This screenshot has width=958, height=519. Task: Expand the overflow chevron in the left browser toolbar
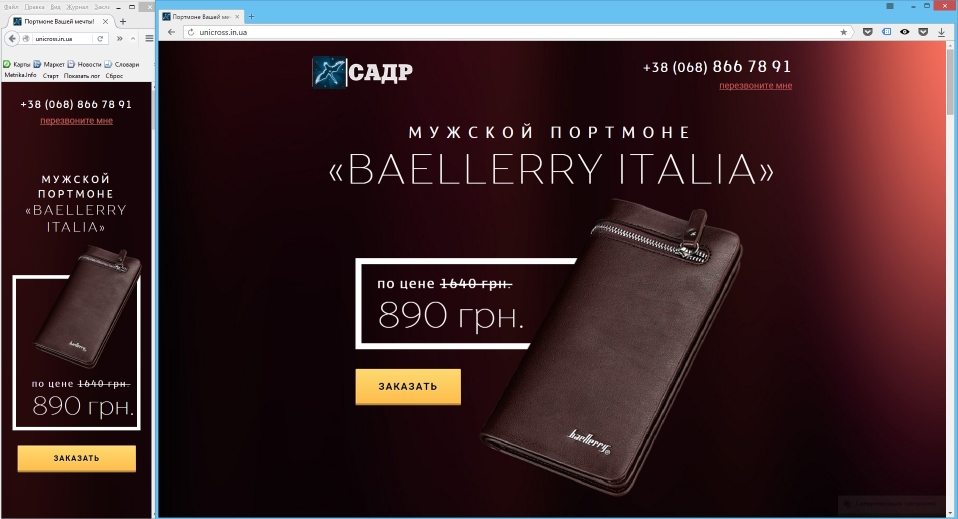120,39
